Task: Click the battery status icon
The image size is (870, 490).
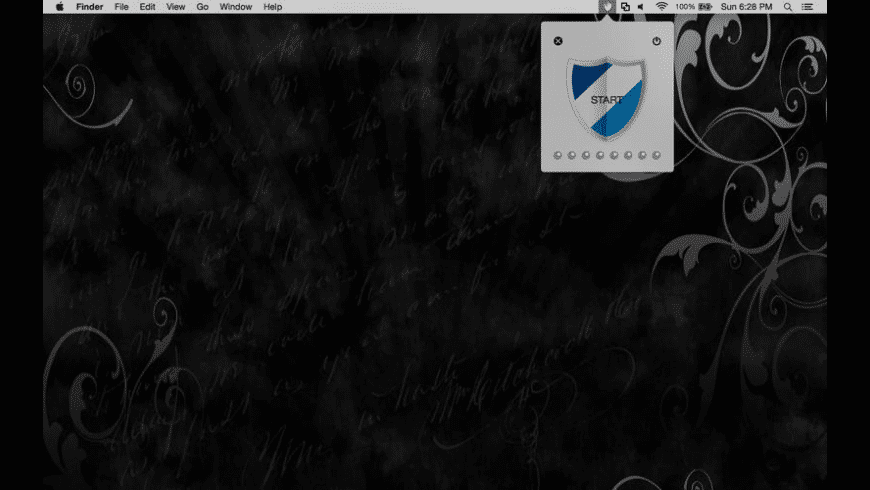Action: [x=705, y=7]
